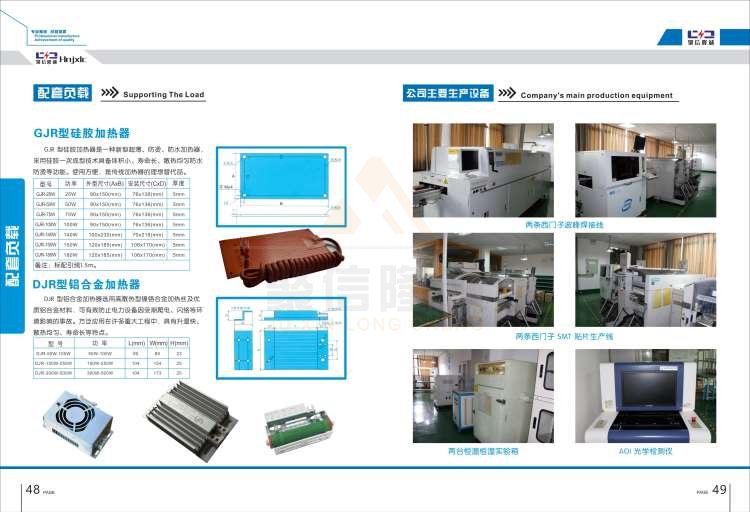This screenshot has width=750, height=512.
Task: Click the GJR型硅胶加热器 title
Action: coord(81,133)
